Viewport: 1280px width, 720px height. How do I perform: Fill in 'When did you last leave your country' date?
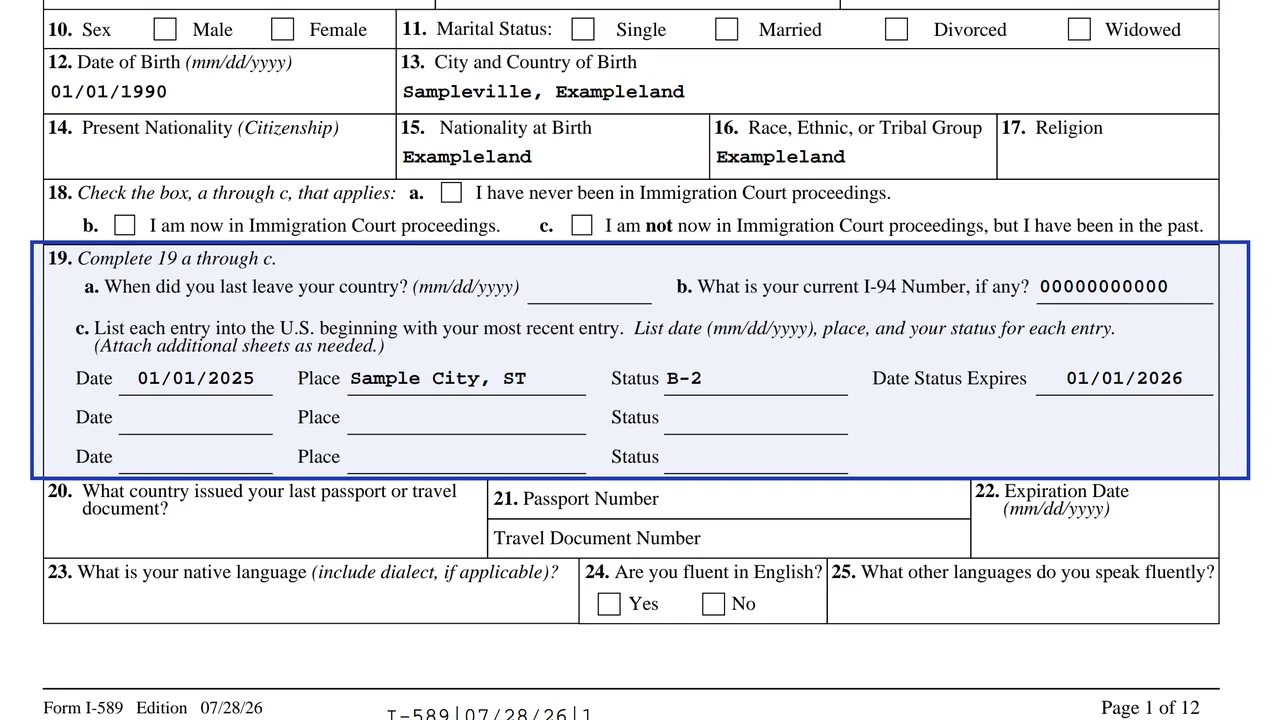click(589, 288)
